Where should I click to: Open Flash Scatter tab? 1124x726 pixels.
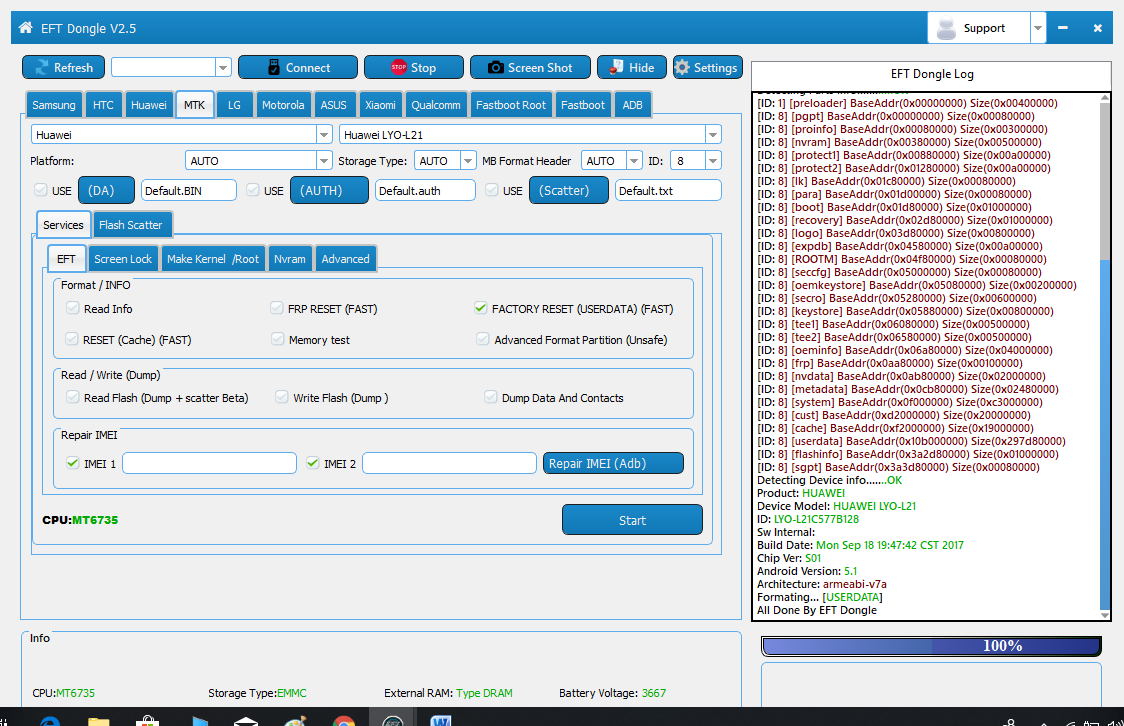[x=130, y=224]
